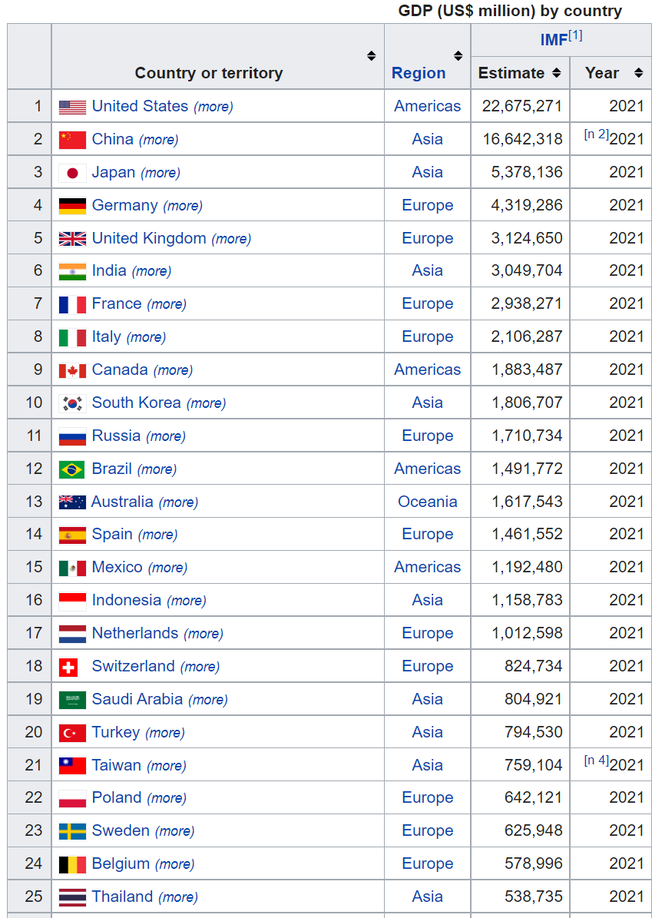This screenshot has width=652, height=918.
Task: Click the Australia flag icon
Action: pos(73,502)
